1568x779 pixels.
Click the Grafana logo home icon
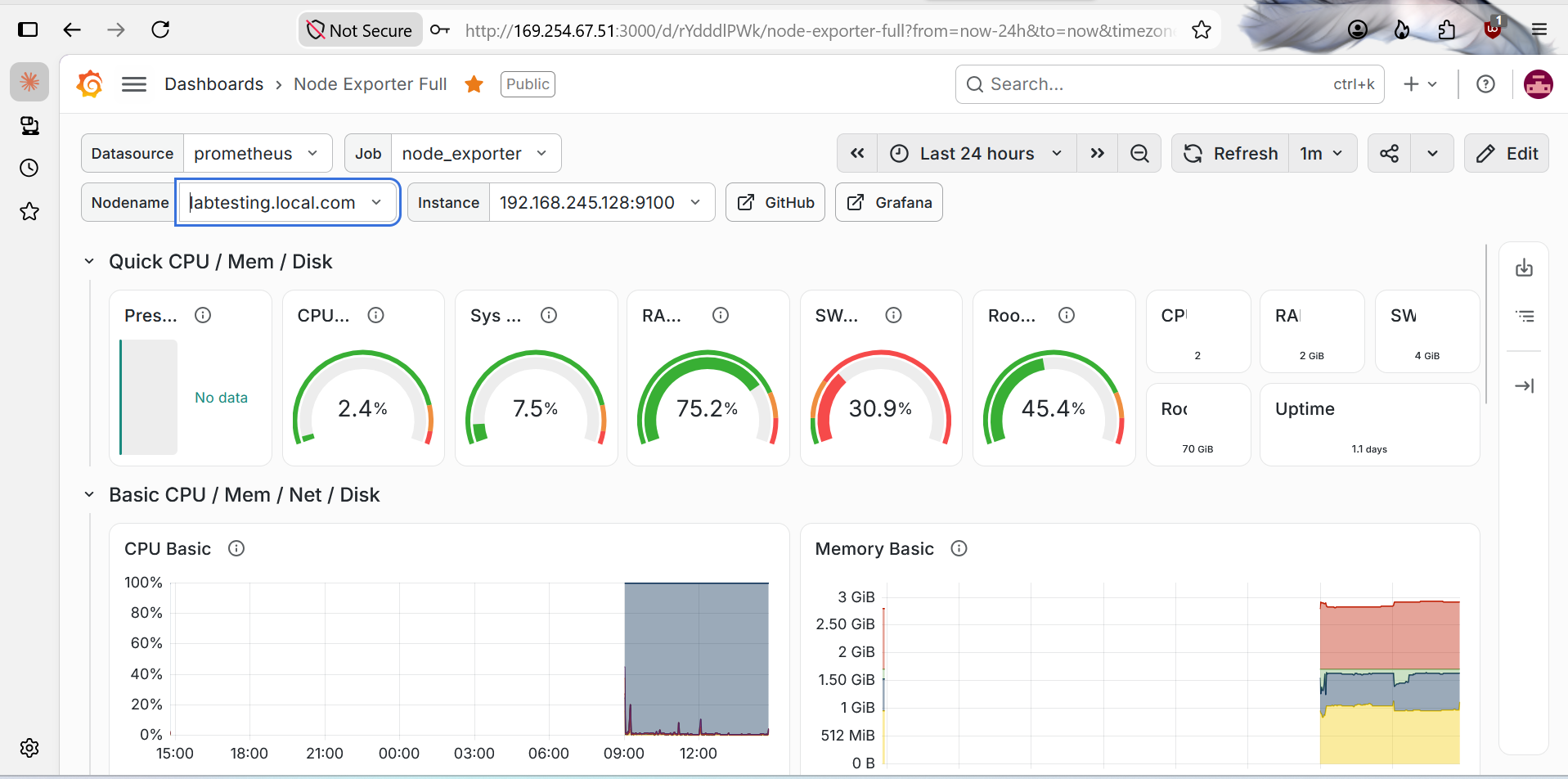[x=90, y=83]
